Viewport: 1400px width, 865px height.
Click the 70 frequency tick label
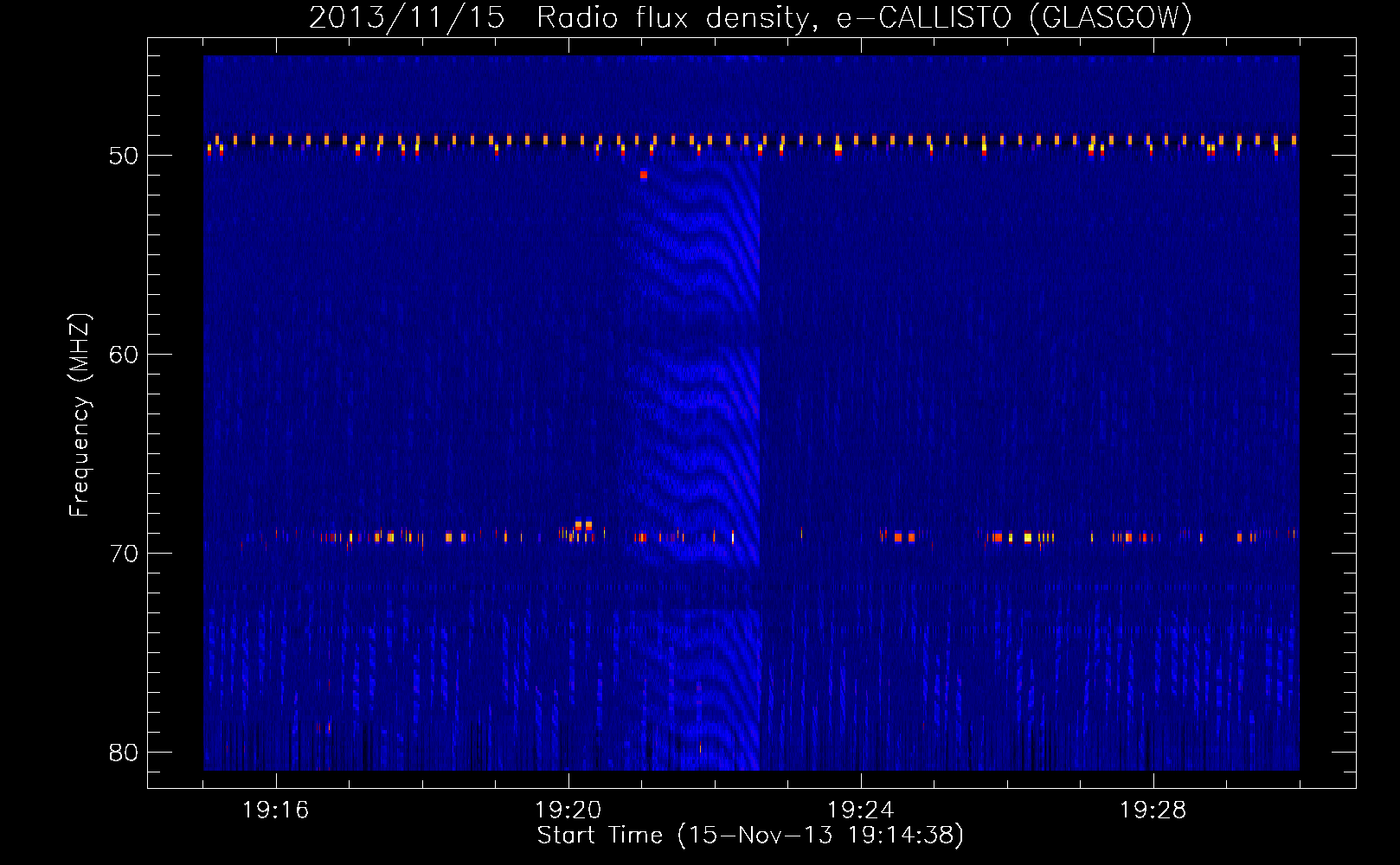point(125,554)
